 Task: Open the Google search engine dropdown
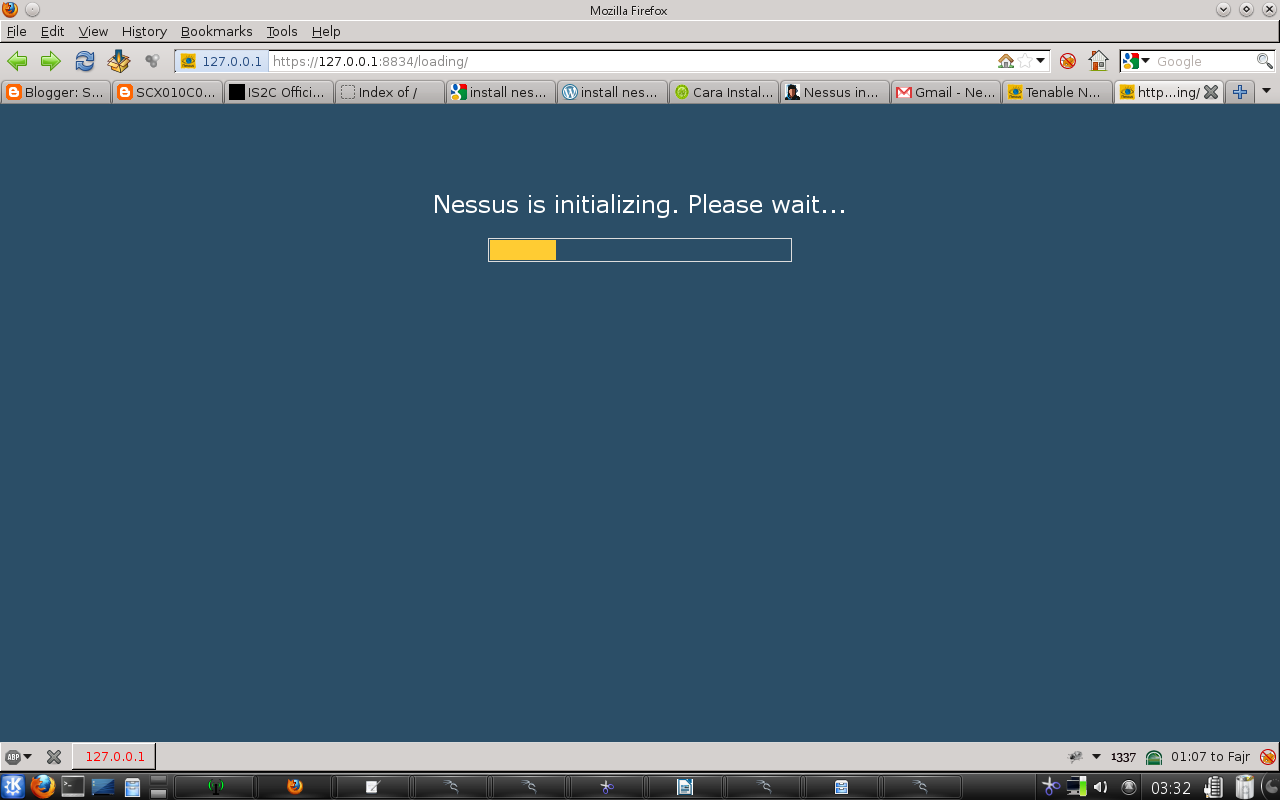click(x=1137, y=61)
